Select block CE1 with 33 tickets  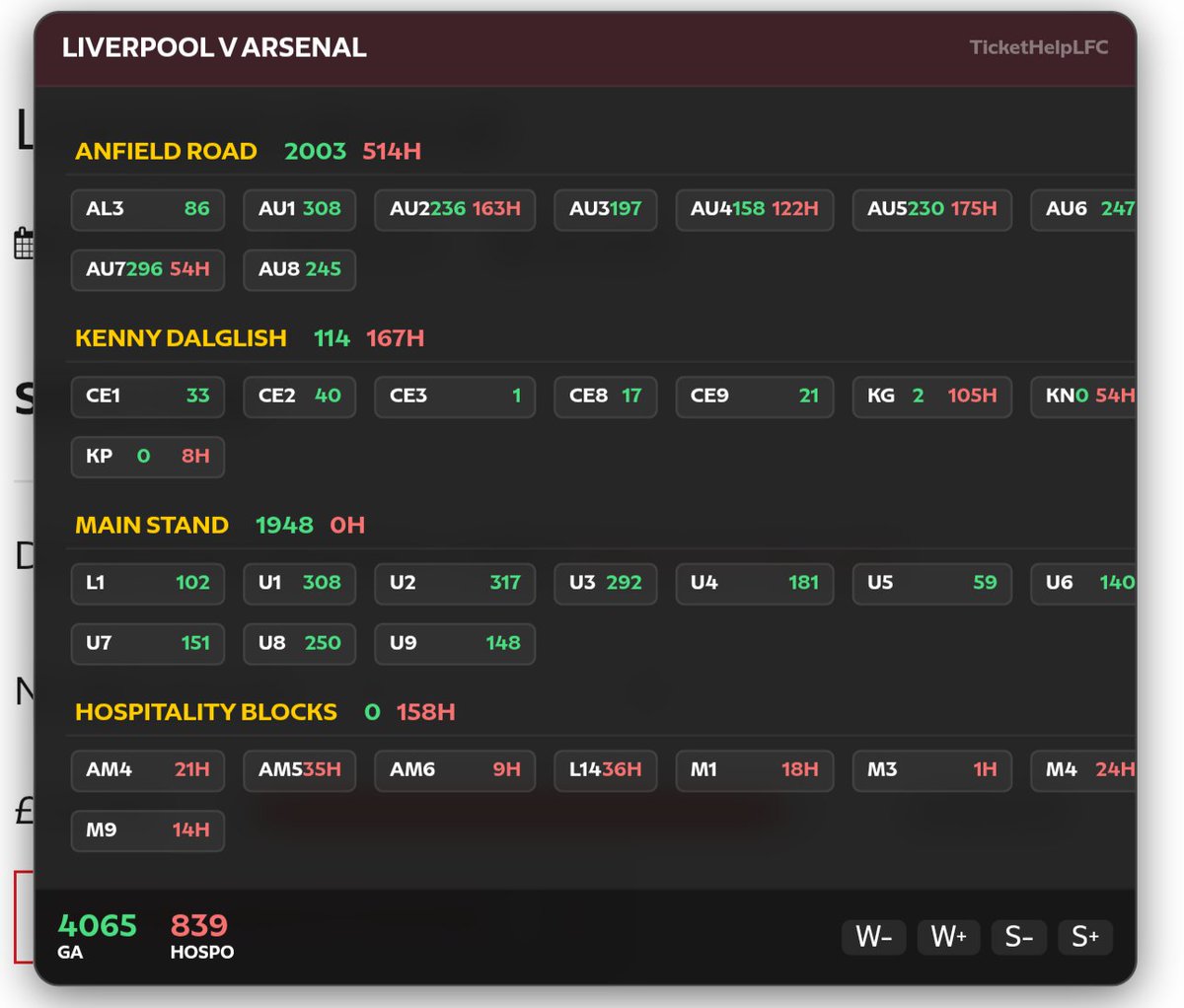pyautogui.click(x=148, y=396)
